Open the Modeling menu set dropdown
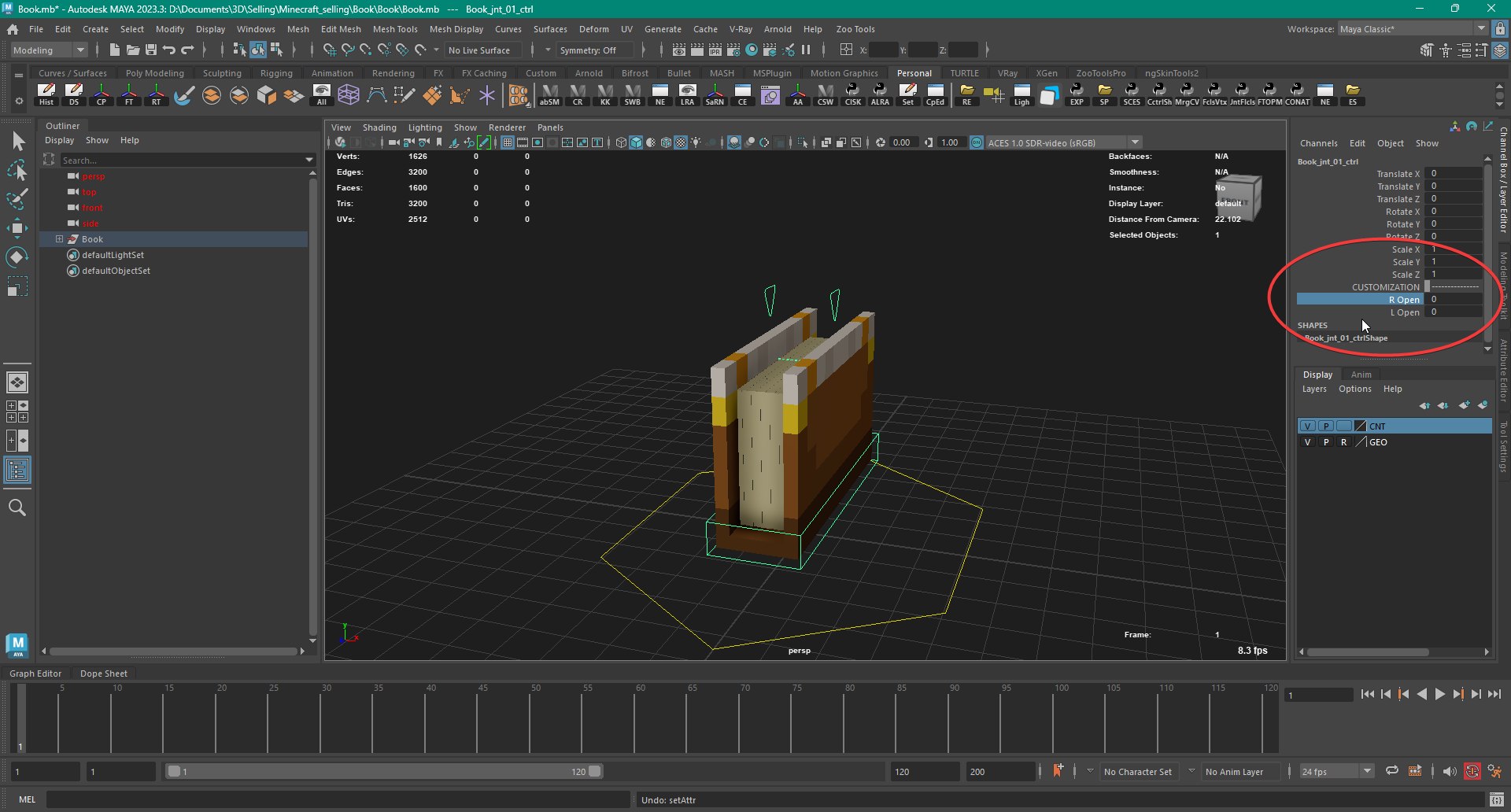 pos(49,50)
